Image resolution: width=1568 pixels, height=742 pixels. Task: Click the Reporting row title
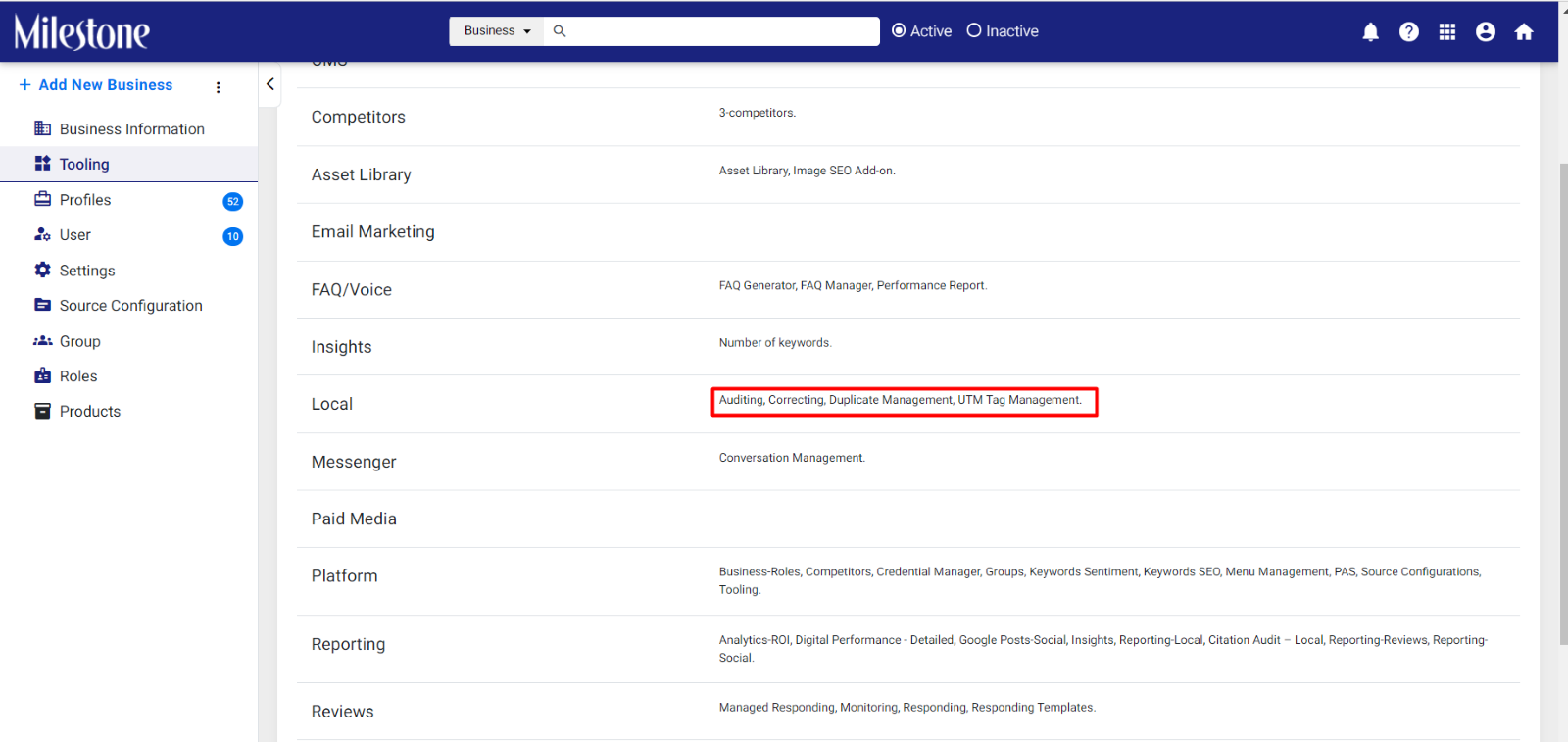[x=349, y=644]
